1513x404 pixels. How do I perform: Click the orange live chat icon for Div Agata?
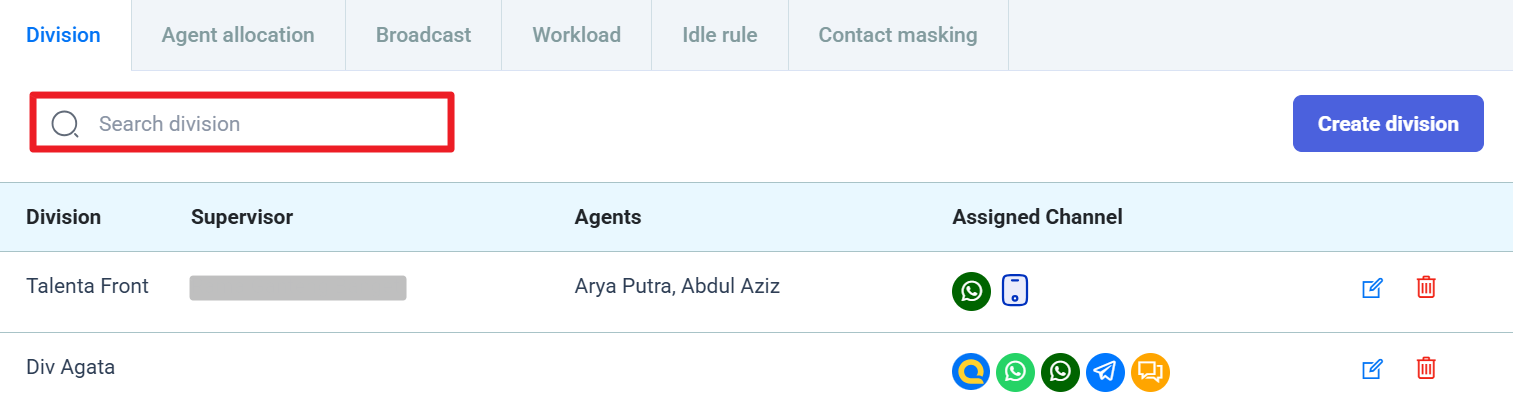(1150, 372)
